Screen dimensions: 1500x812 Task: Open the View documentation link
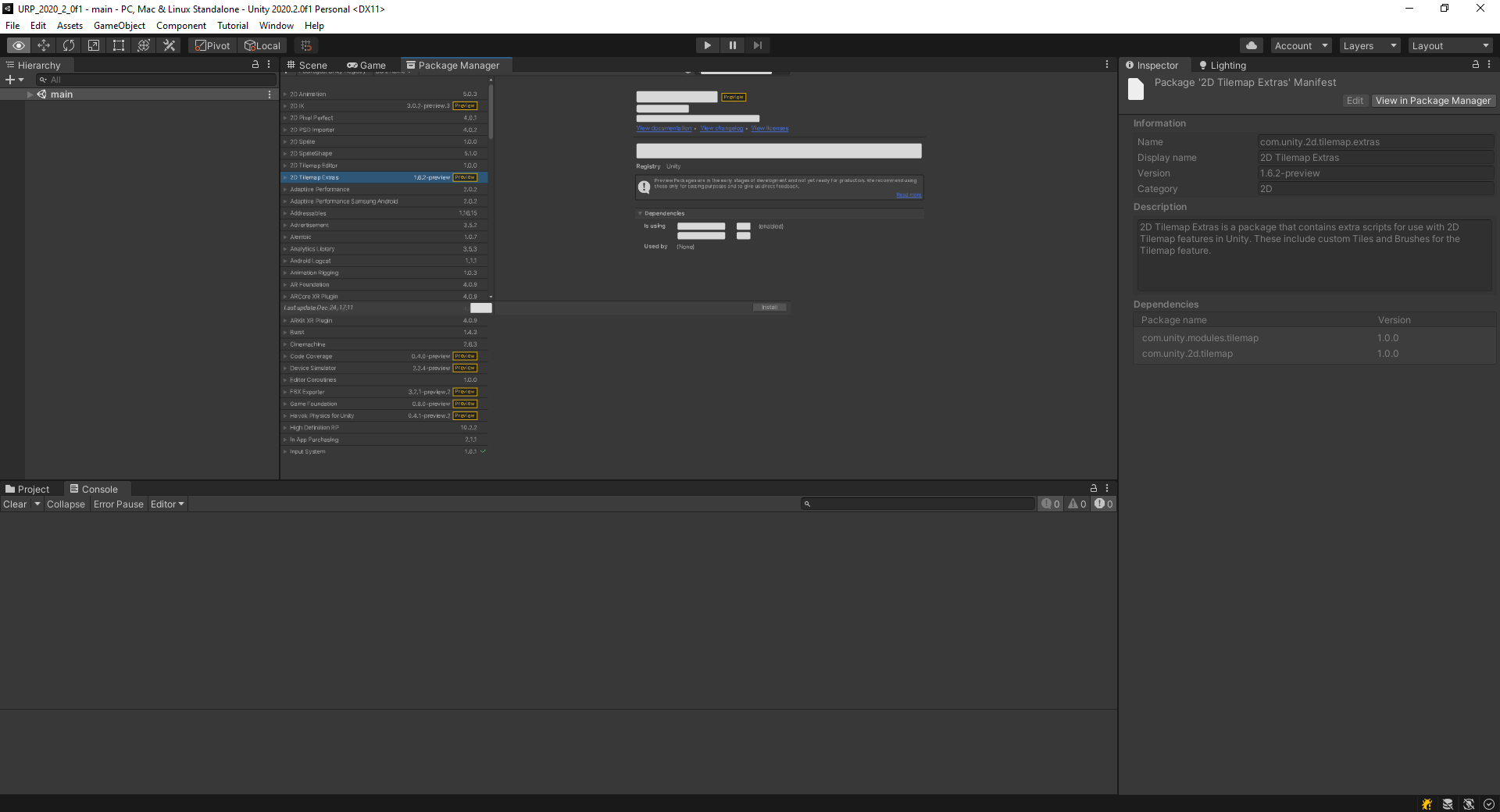(664, 129)
